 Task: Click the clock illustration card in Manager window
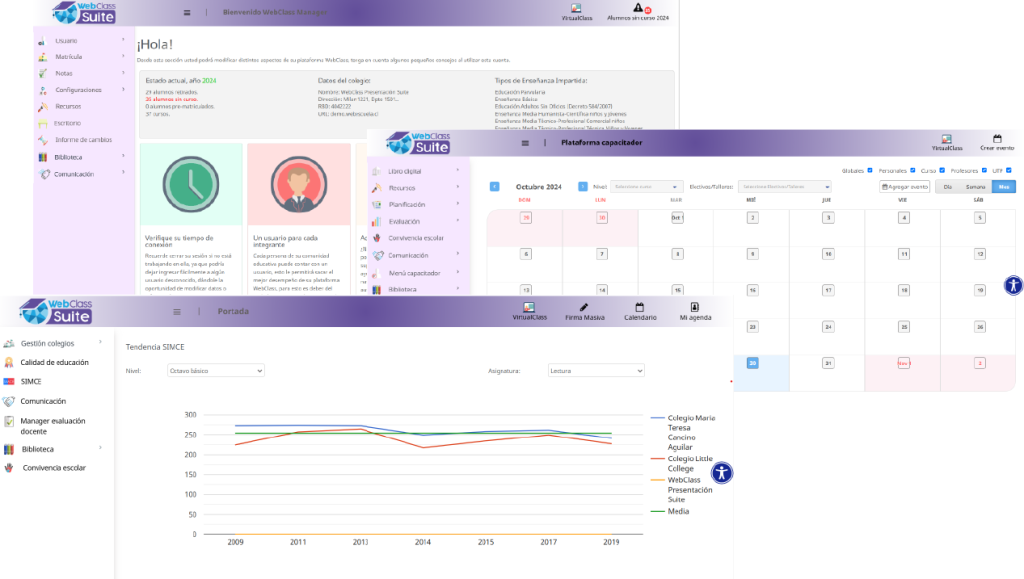coord(191,185)
